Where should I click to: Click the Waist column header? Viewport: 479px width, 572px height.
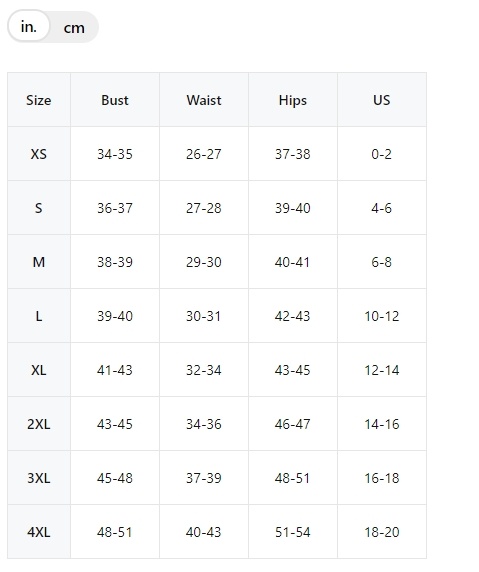tap(204, 100)
